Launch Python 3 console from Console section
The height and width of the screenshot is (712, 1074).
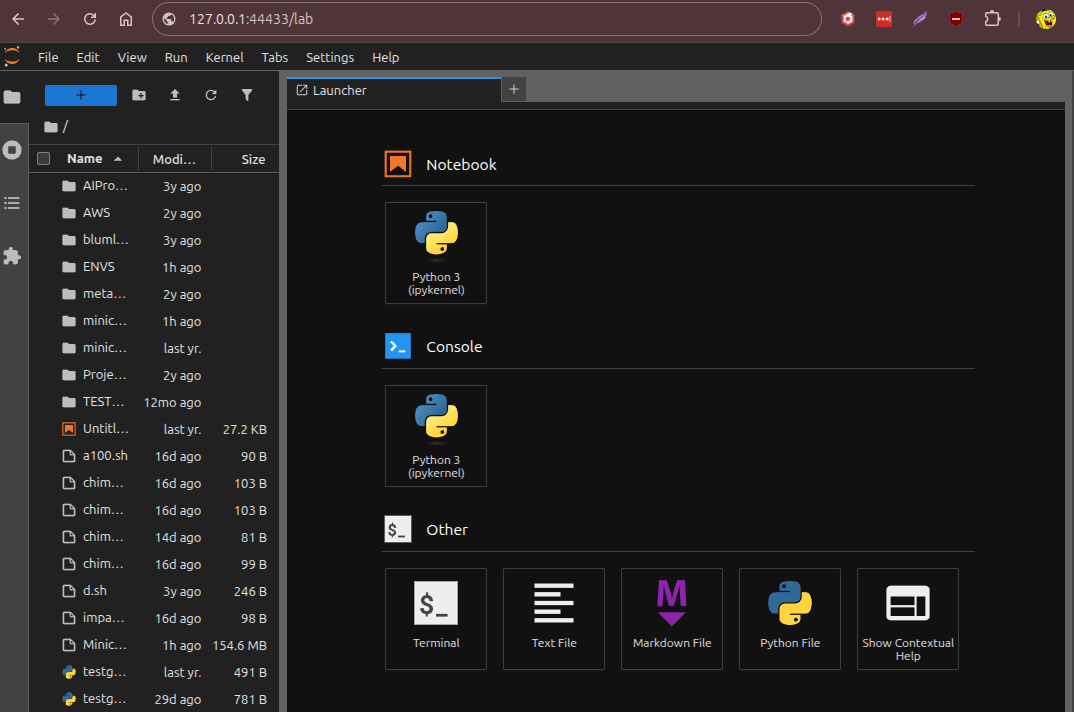tap(436, 436)
